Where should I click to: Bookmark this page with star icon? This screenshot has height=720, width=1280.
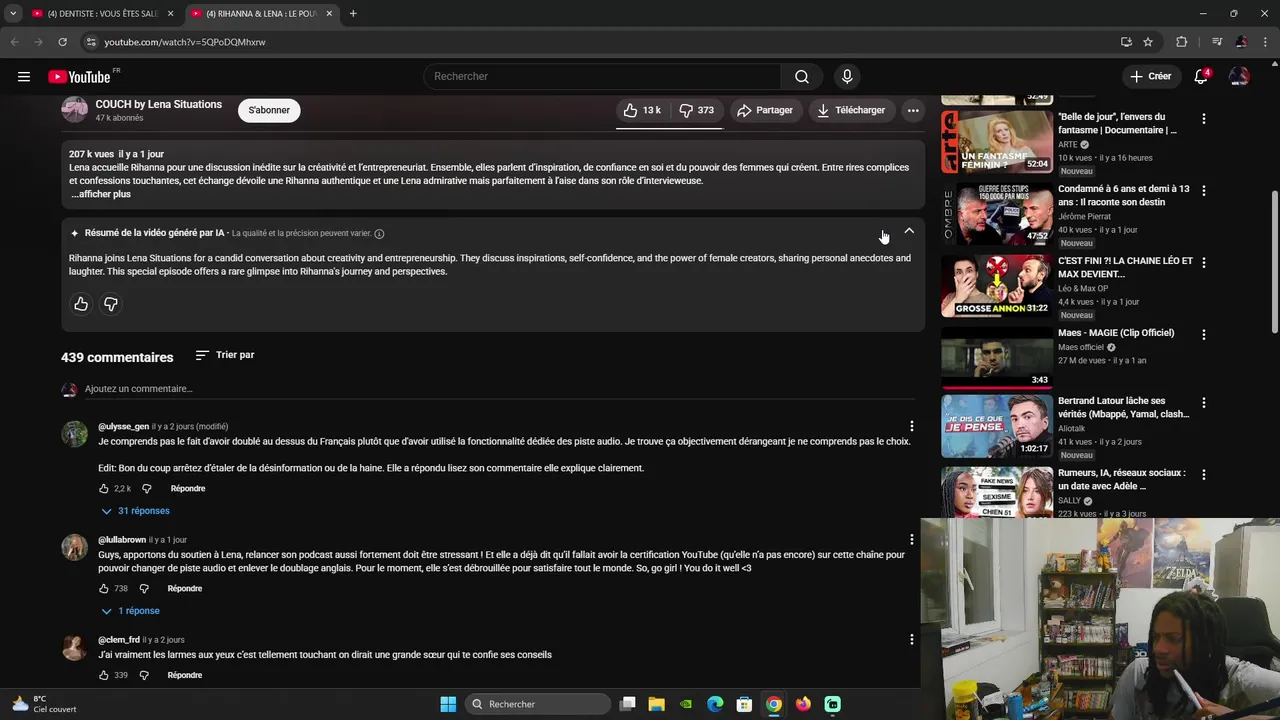1148,42
